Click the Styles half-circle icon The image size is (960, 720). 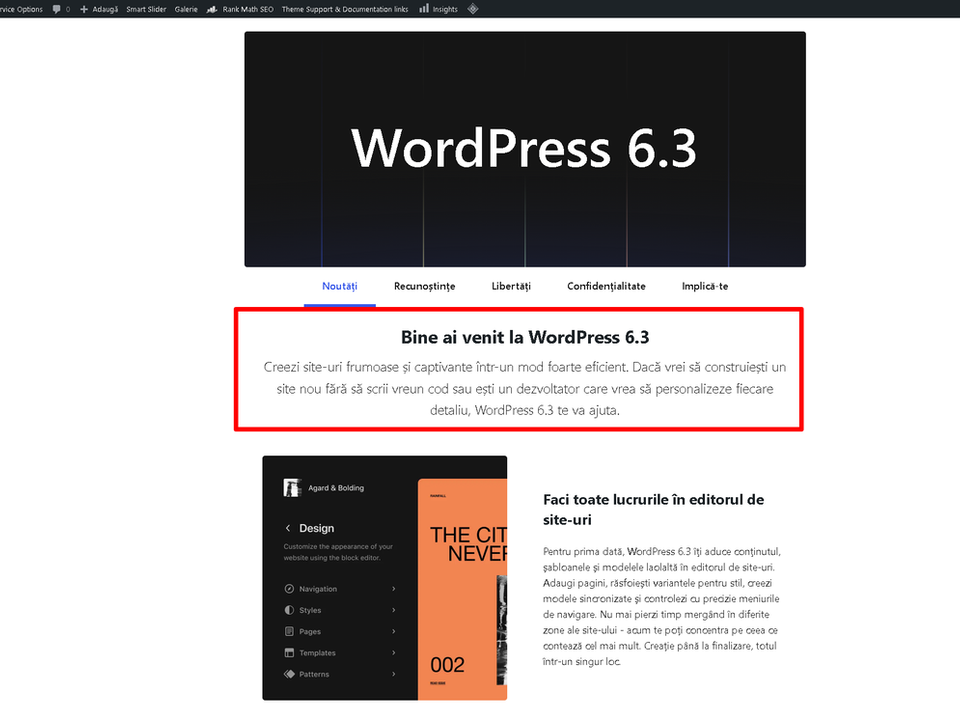point(289,610)
